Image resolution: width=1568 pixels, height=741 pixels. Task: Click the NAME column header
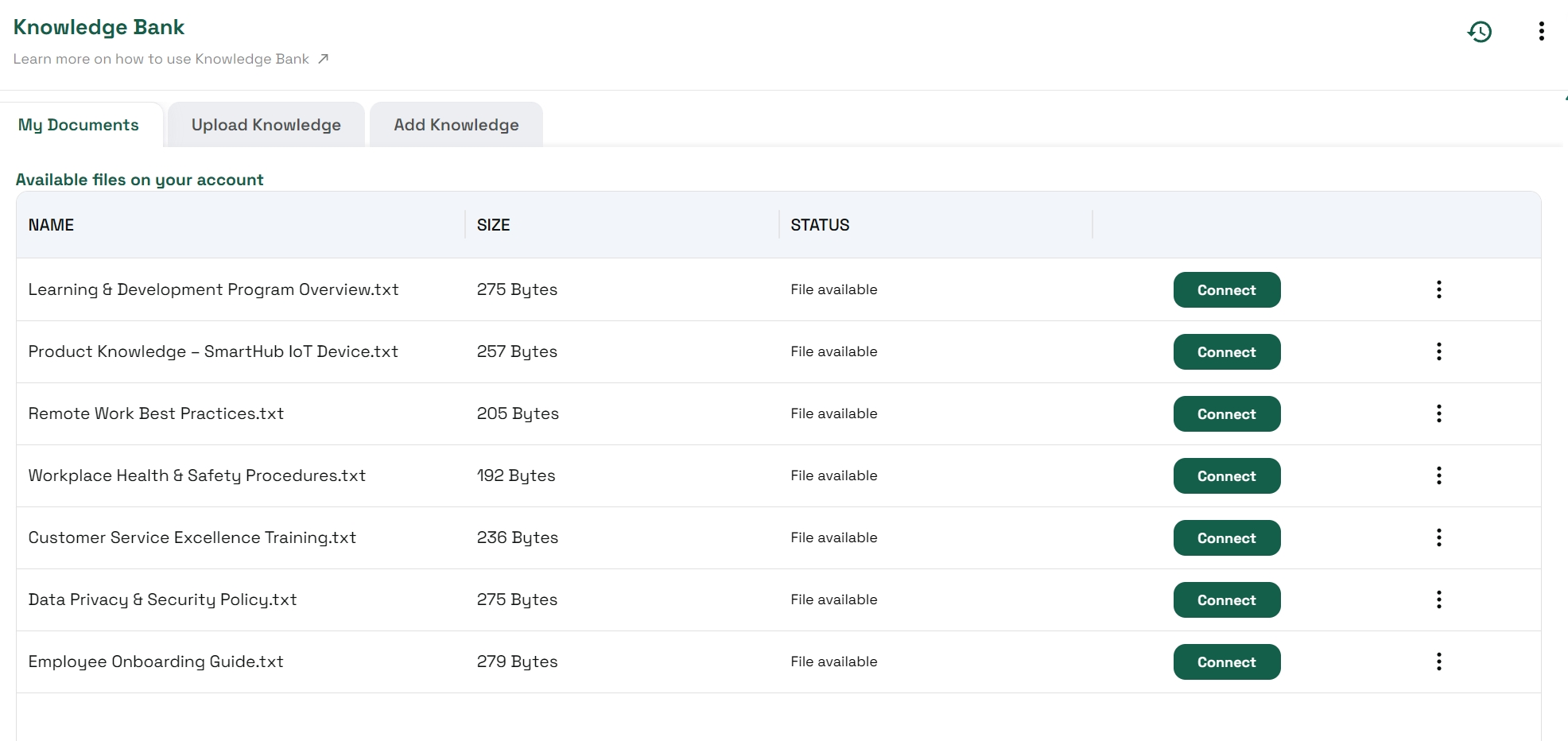[x=51, y=225]
